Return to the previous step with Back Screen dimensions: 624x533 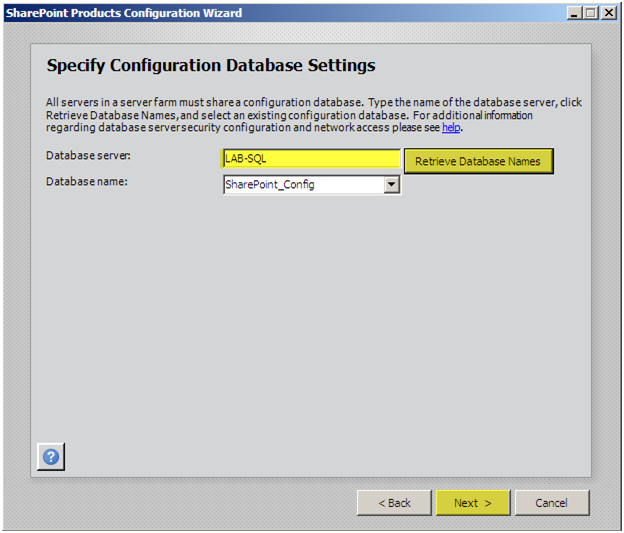[x=394, y=503]
